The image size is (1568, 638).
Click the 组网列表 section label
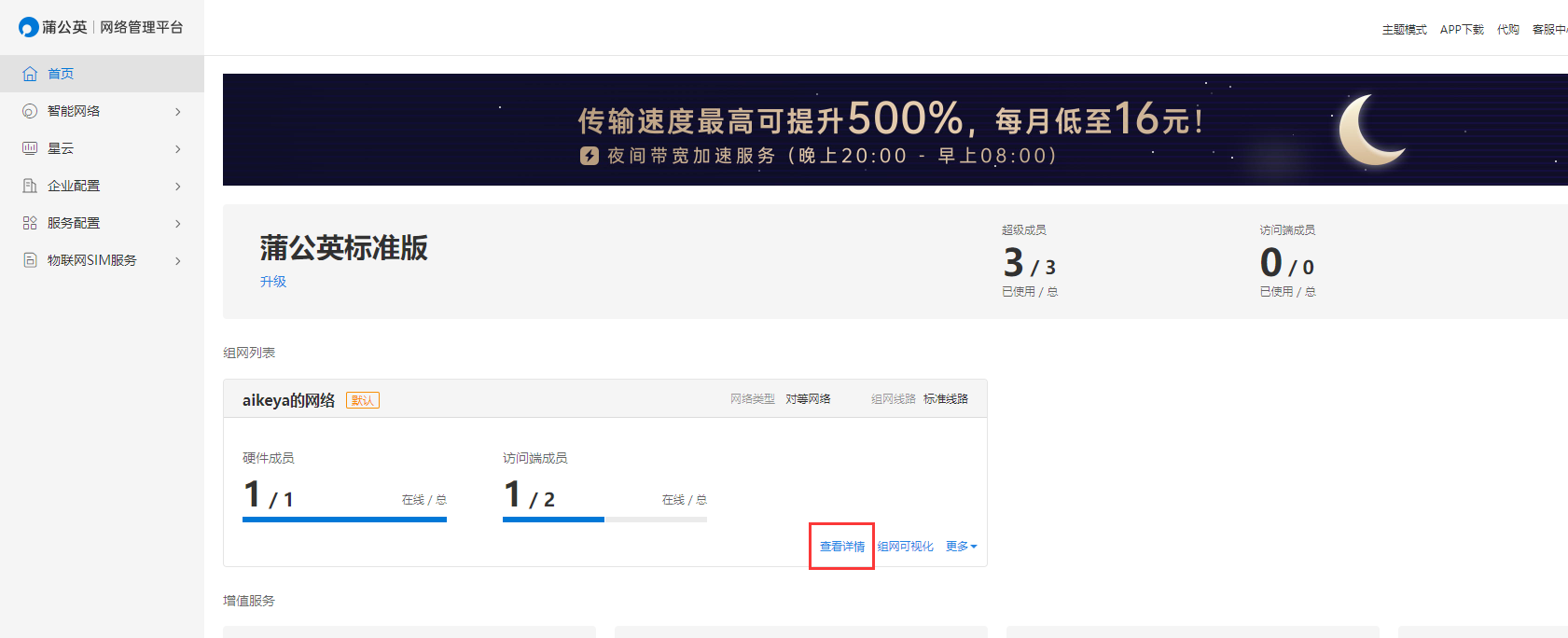pyautogui.click(x=249, y=353)
